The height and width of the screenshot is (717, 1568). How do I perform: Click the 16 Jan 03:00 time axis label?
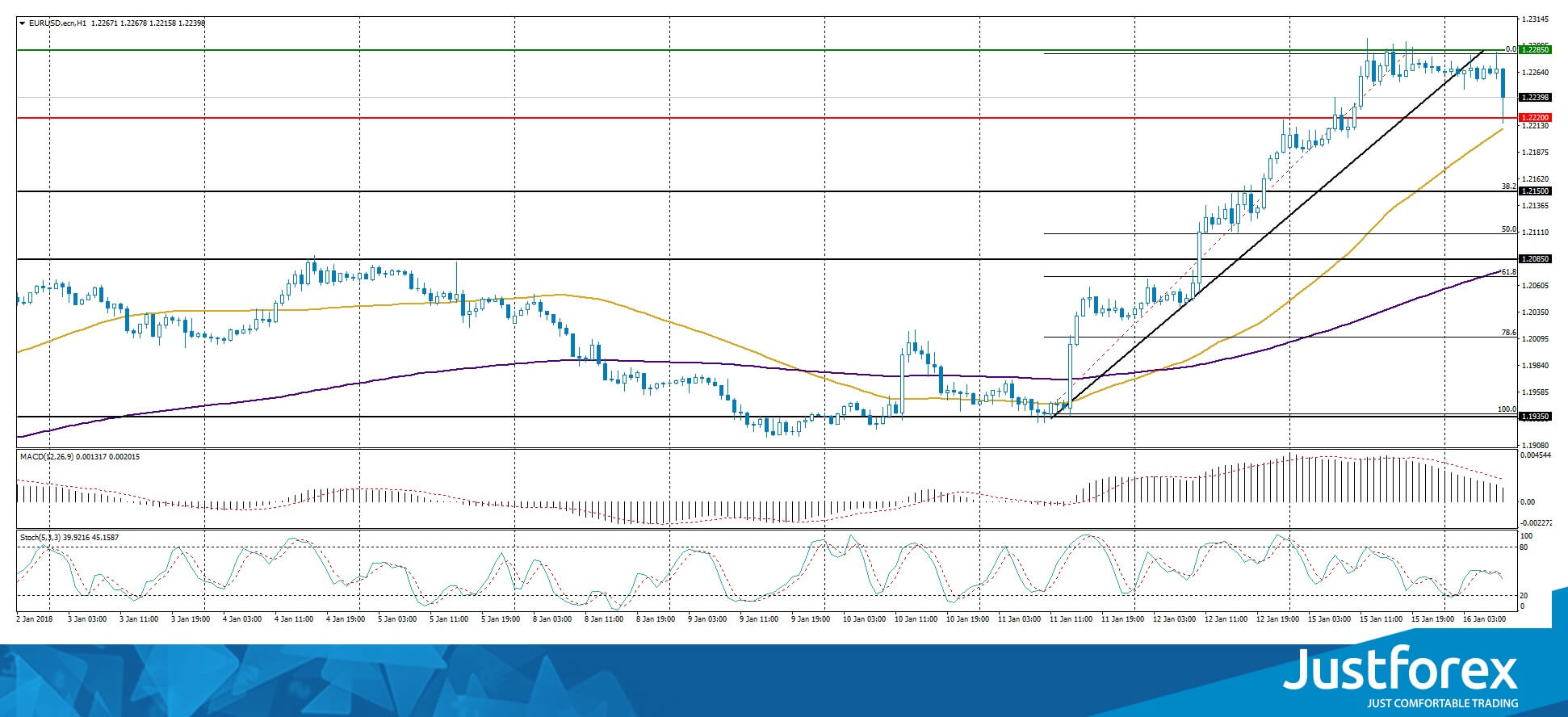click(1484, 619)
